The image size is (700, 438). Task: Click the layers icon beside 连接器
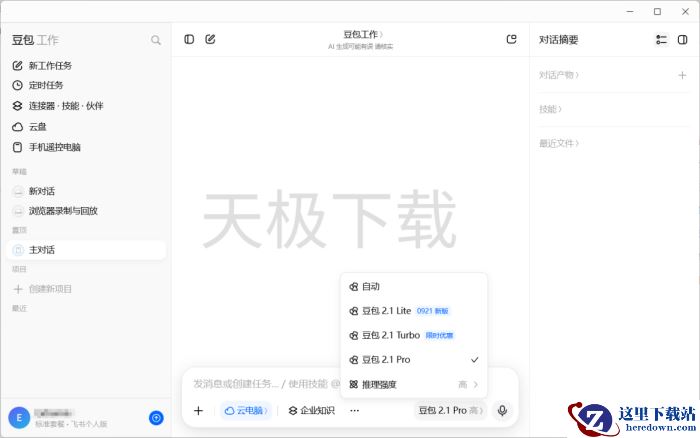tap(17, 106)
